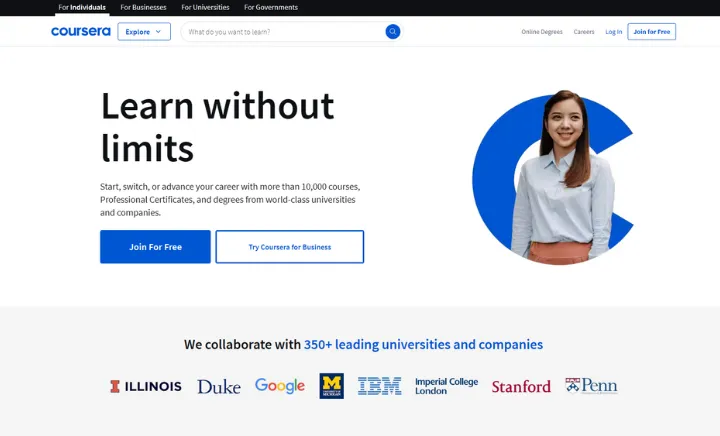Switch to For Businesses tab

(x=143, y=7)
